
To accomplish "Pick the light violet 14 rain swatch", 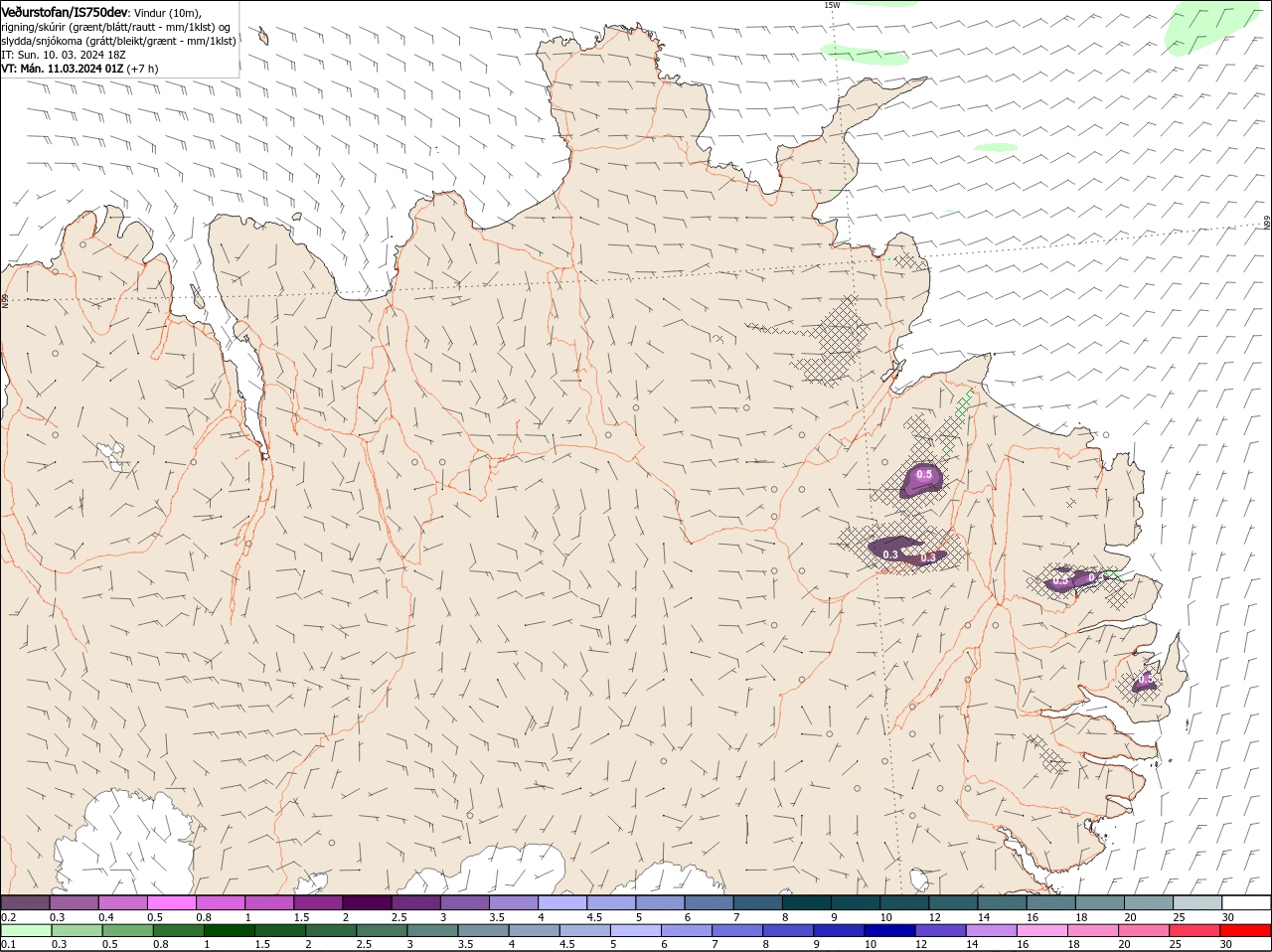I will click(x=990, y=931).
